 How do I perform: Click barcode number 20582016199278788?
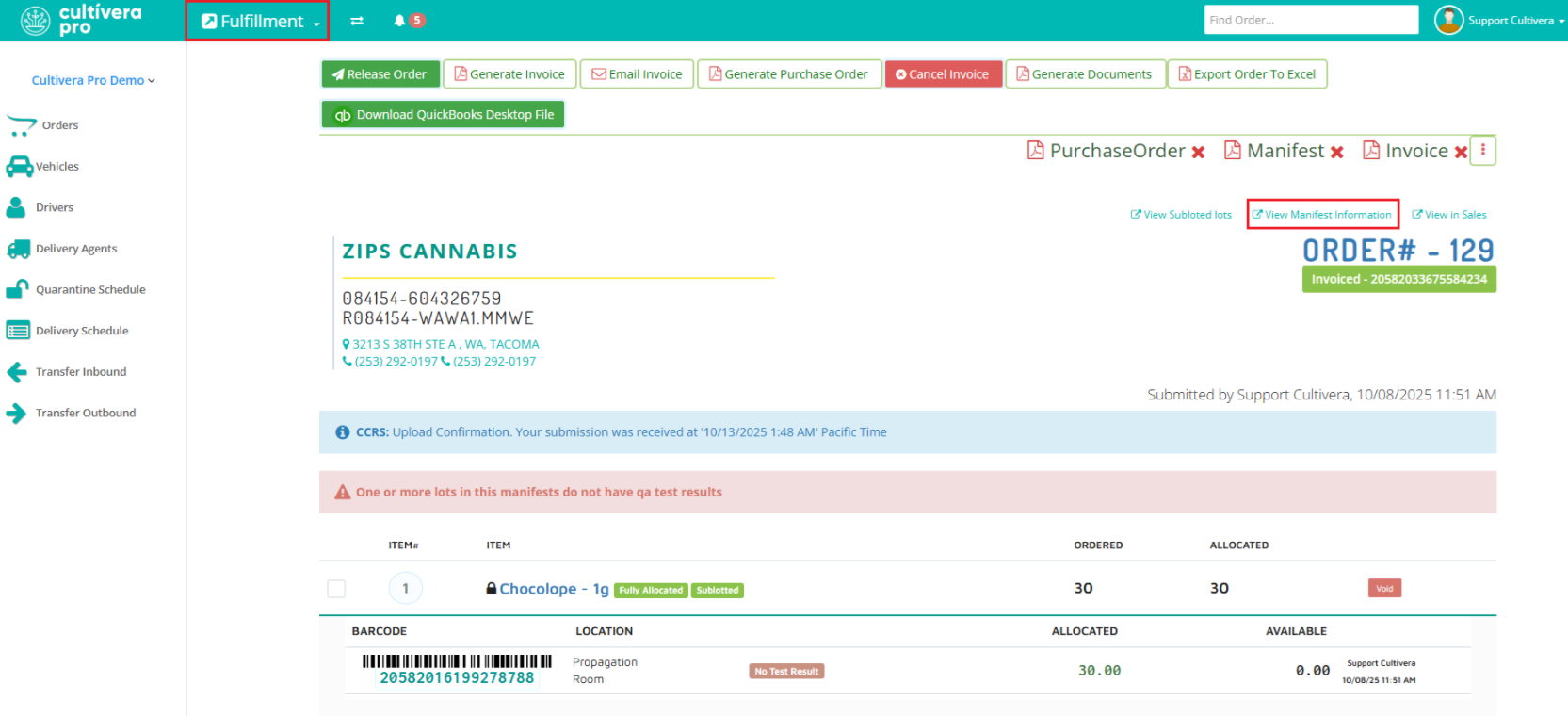[457, 678]
